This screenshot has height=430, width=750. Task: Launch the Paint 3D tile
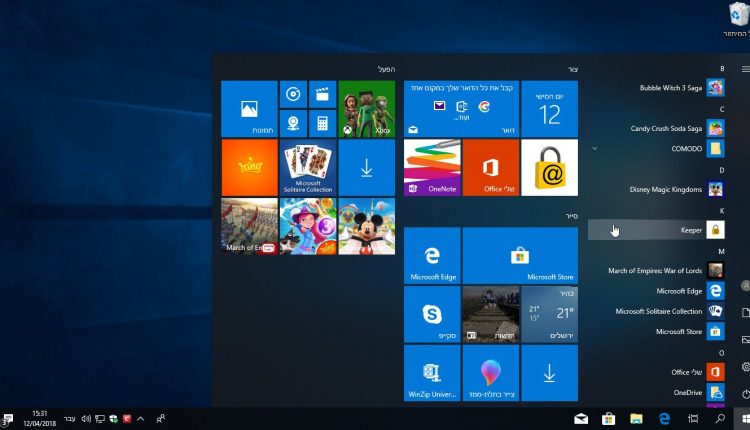[491, 373]
